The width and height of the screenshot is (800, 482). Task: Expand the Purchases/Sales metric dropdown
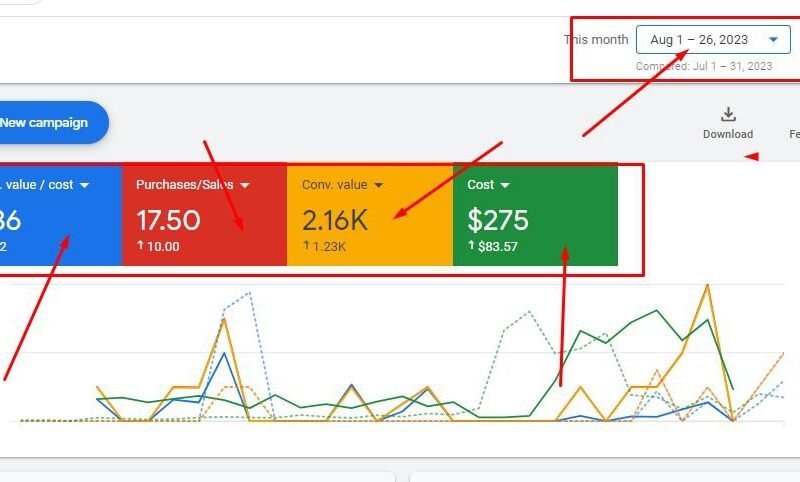(x=245, y=185)
